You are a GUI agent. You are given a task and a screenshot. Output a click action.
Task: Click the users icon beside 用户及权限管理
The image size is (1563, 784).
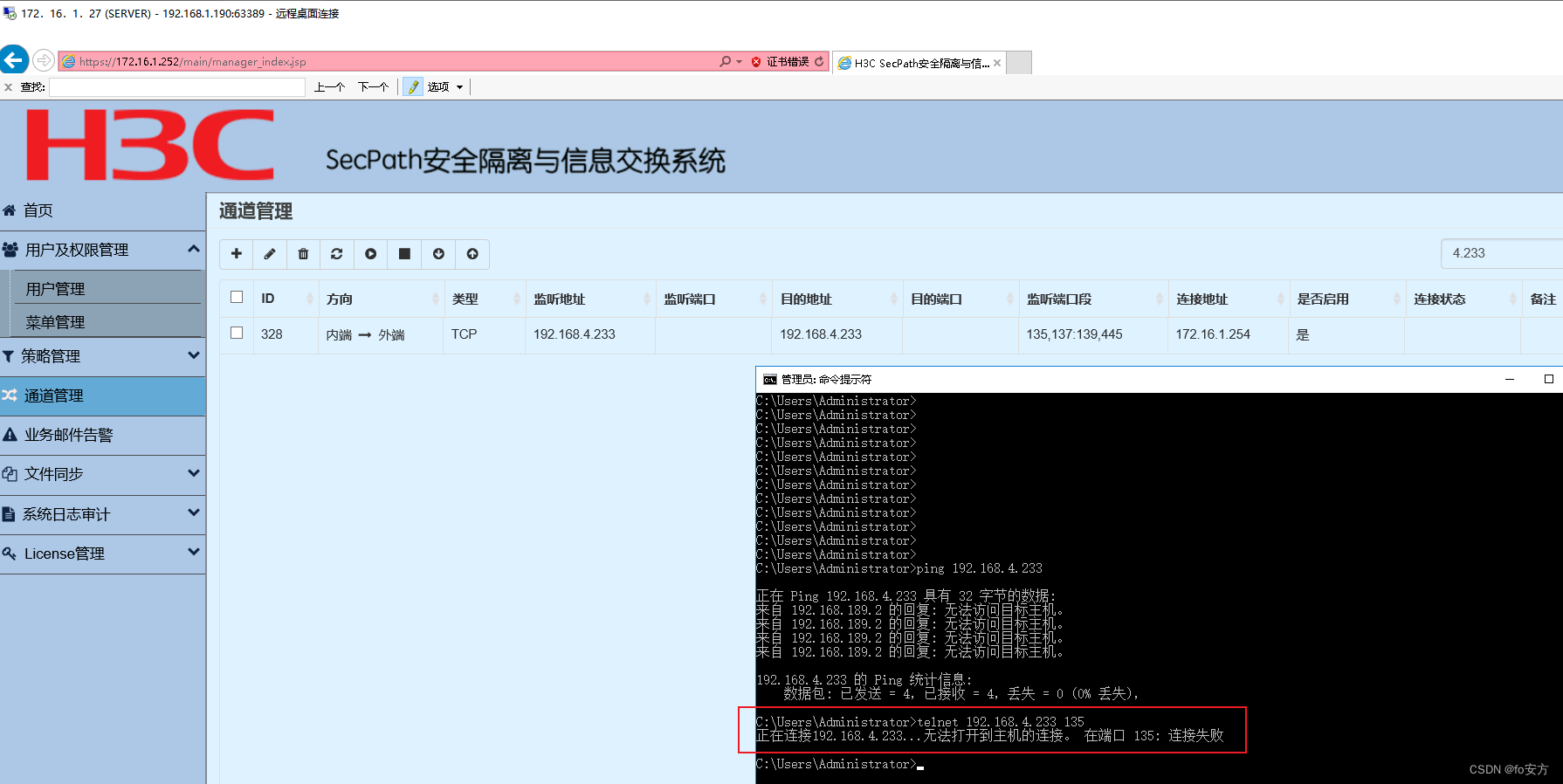pyautogui.click(x=10, y=250)
